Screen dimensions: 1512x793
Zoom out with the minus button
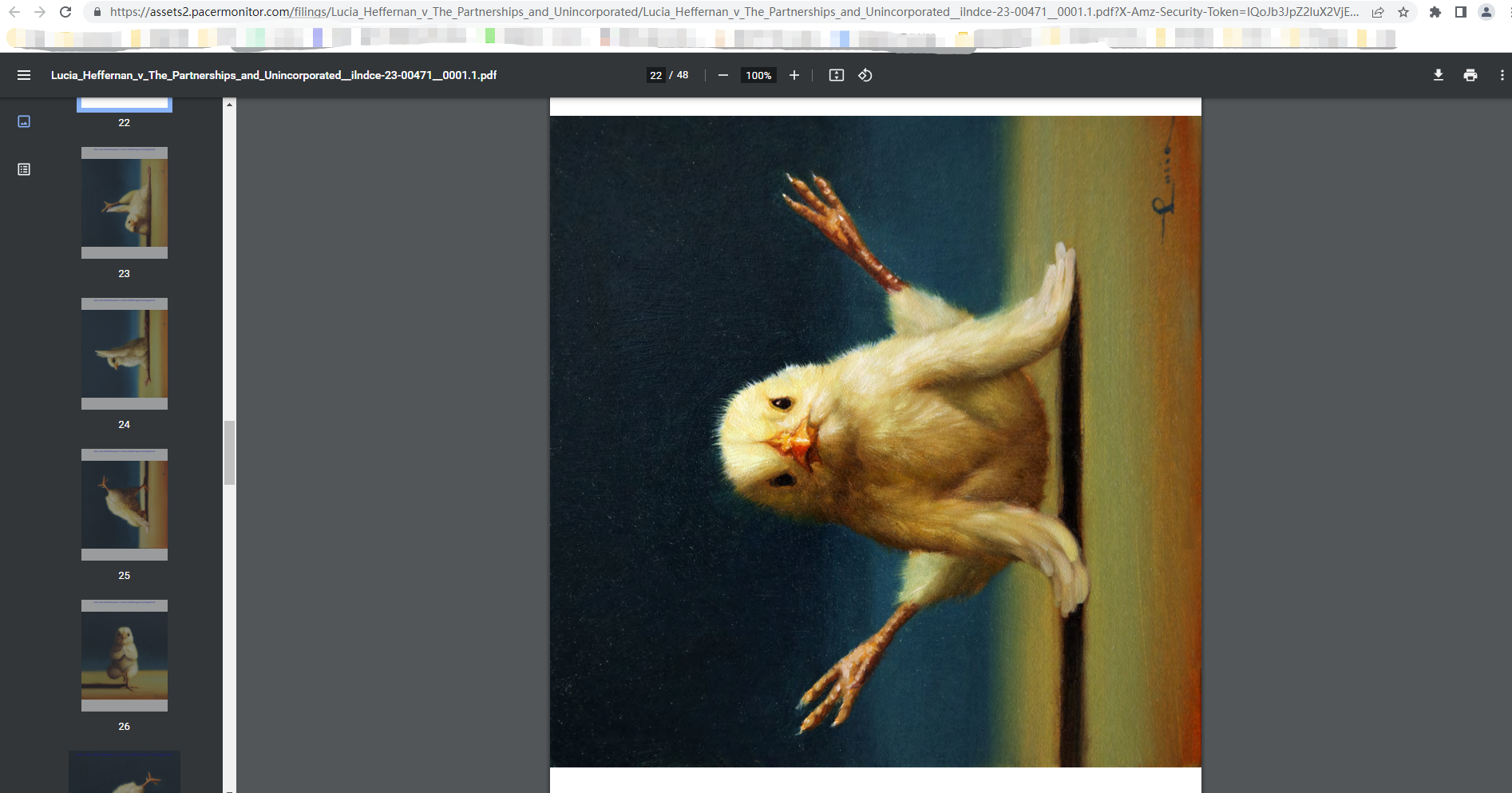[x=722, y=75]
